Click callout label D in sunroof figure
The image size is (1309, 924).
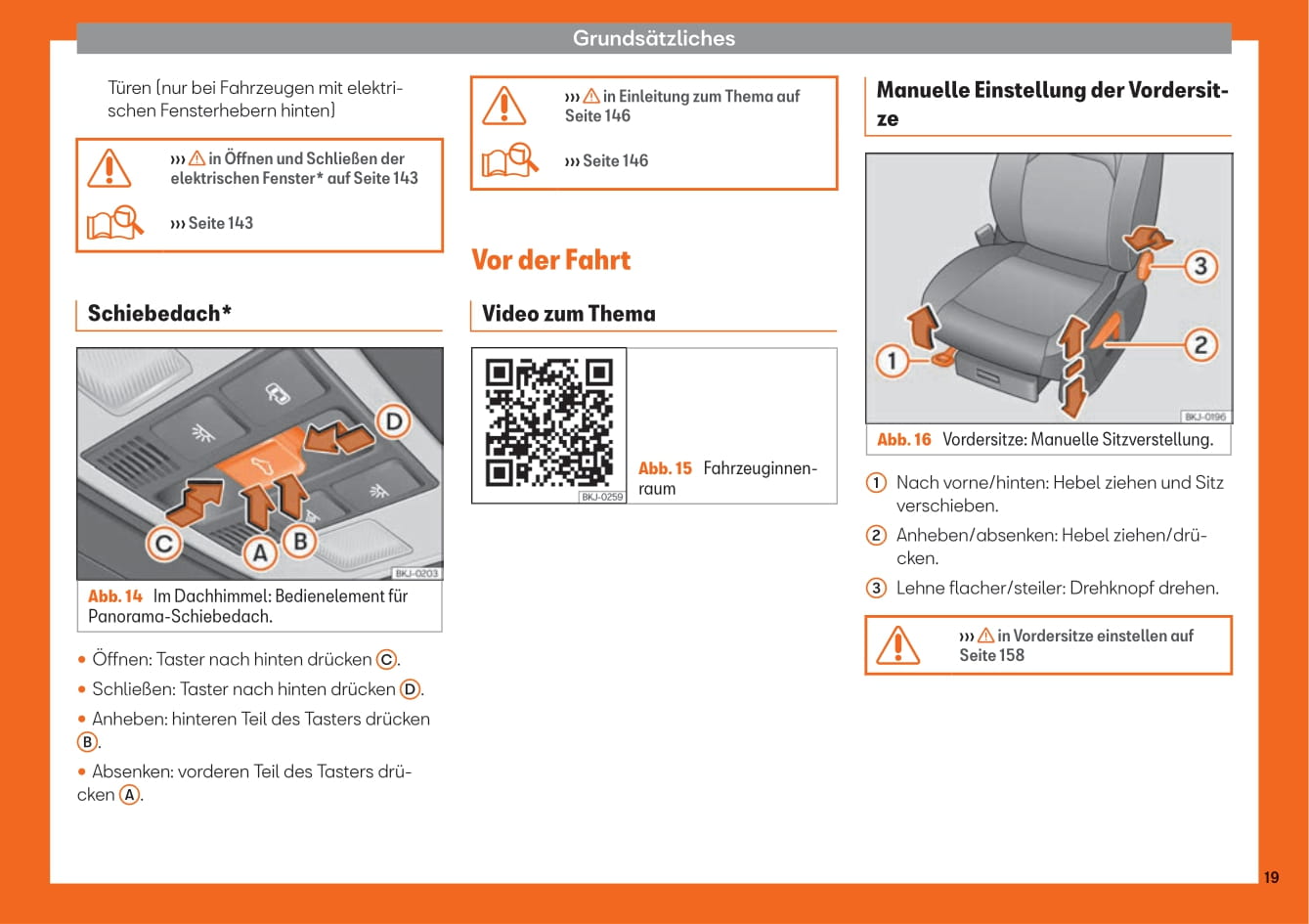393,422
